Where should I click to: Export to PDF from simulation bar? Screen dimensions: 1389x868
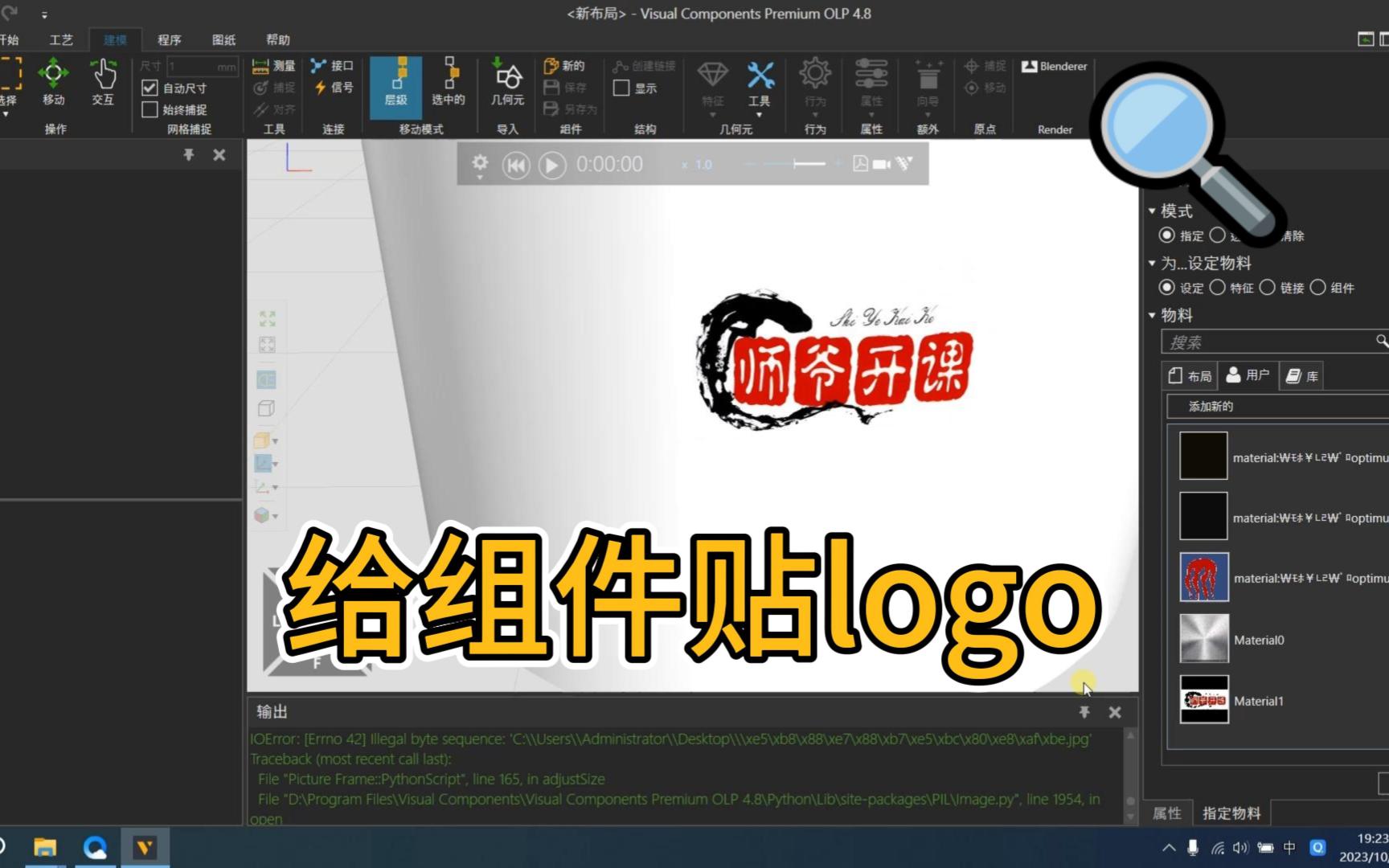click(x=860, y=164)
